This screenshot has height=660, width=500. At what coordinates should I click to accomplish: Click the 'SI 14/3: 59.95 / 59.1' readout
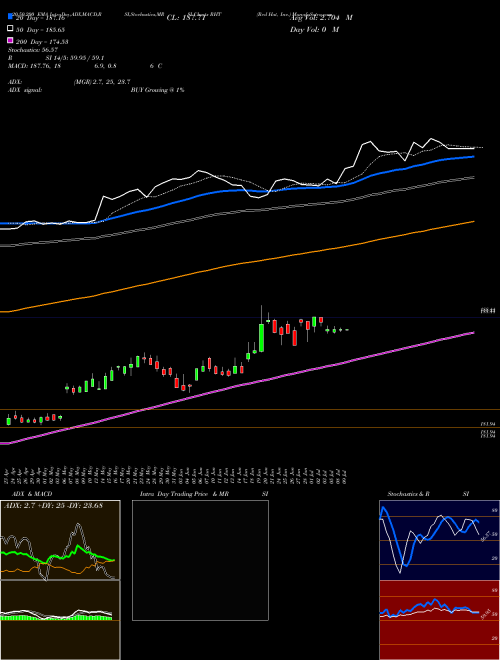click(x=75, y=58)
